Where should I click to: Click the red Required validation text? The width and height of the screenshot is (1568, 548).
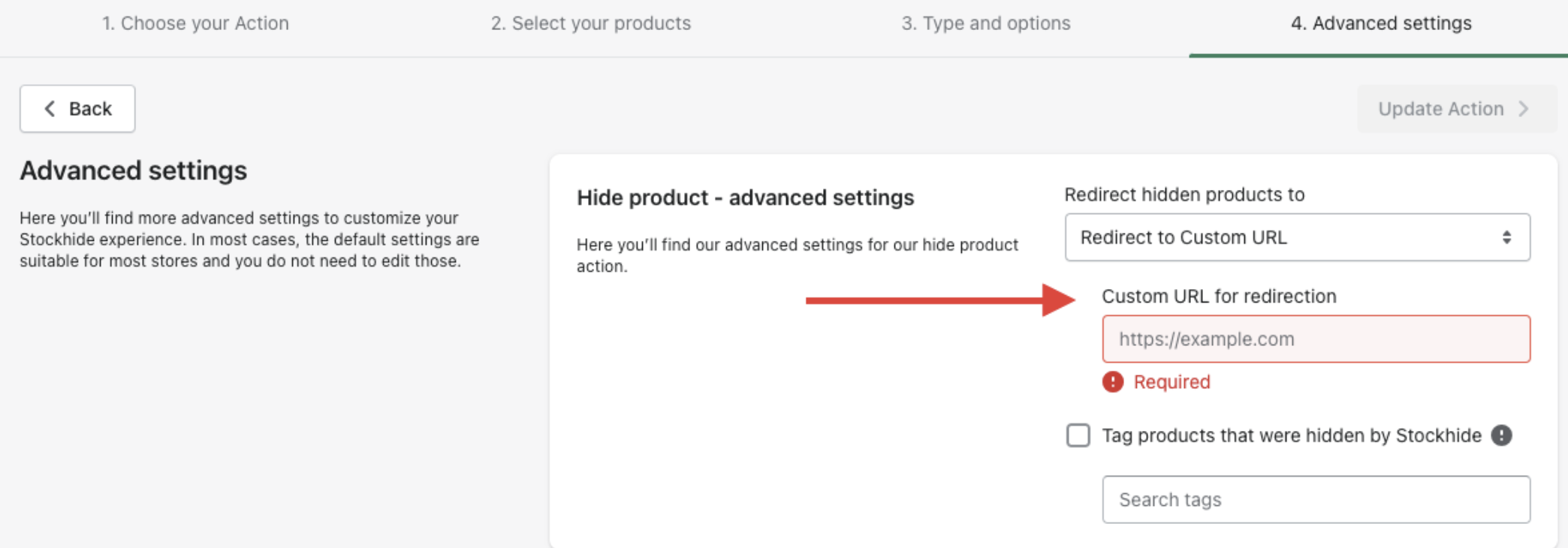[1171, 382]
